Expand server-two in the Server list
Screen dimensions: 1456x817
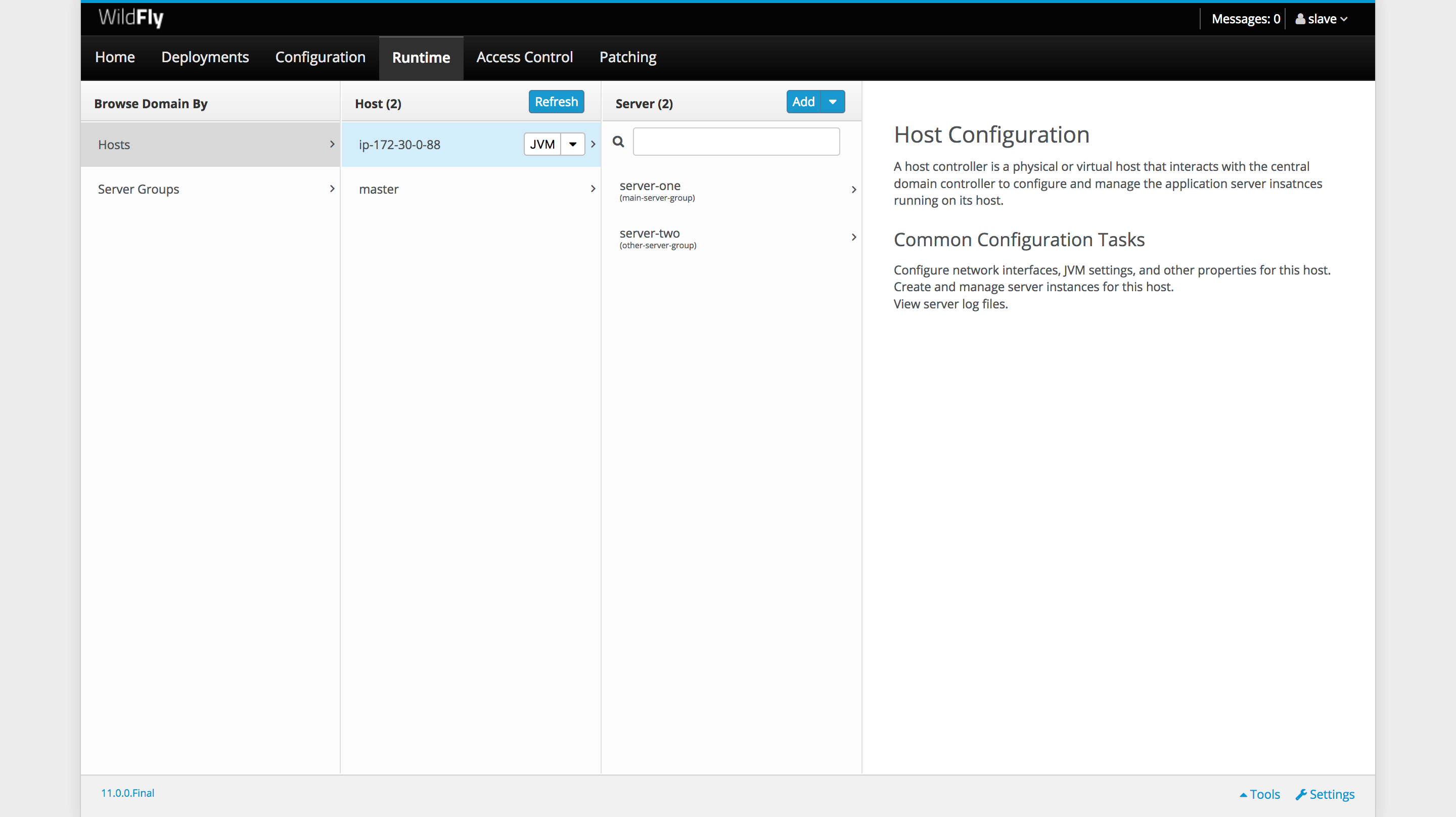[853, 237]
